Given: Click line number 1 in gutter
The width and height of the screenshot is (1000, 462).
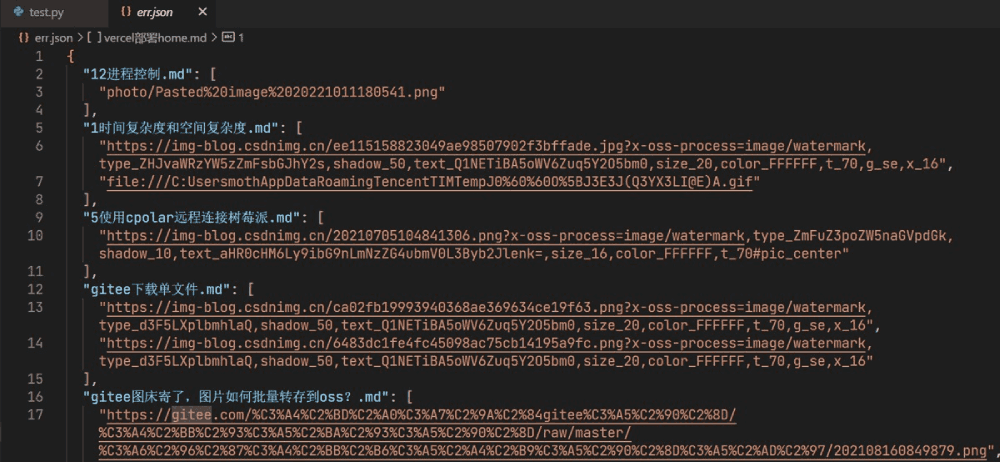Looking at the screenshot, I should (x=40, y=56).
